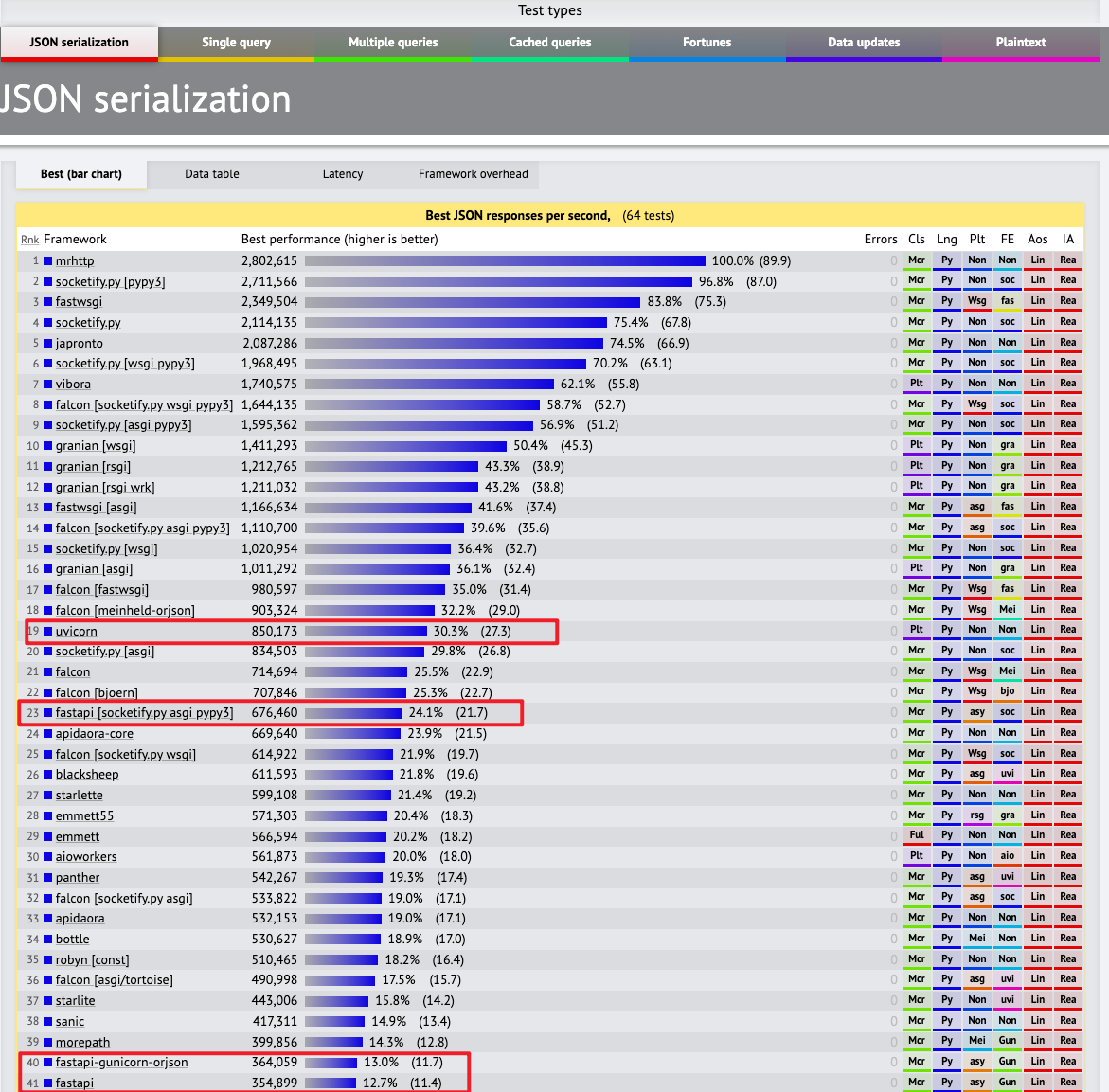Click blue color square beside uvicorn
Viewport: 1109px width, 1092px height.
pyautogui.click(x=48, y=631)
